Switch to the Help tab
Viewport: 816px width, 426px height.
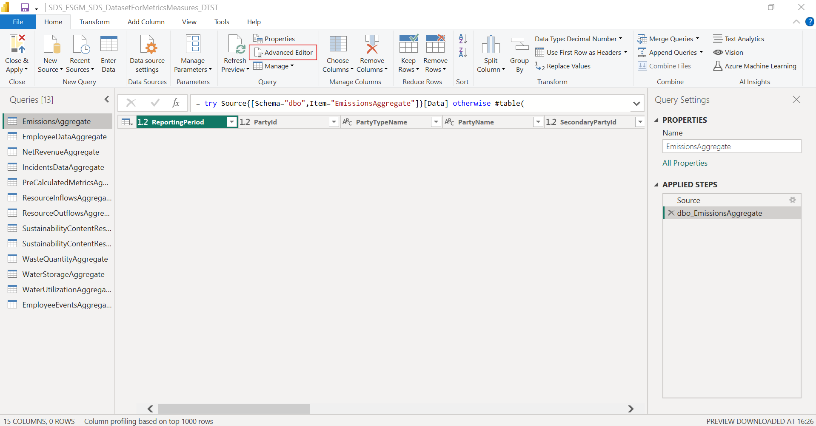(x=254, y=22)
